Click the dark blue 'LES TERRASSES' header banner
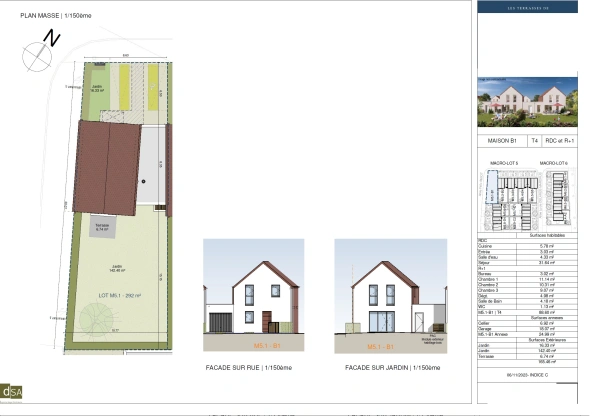 pyautogui.click(x=527, y=7)
